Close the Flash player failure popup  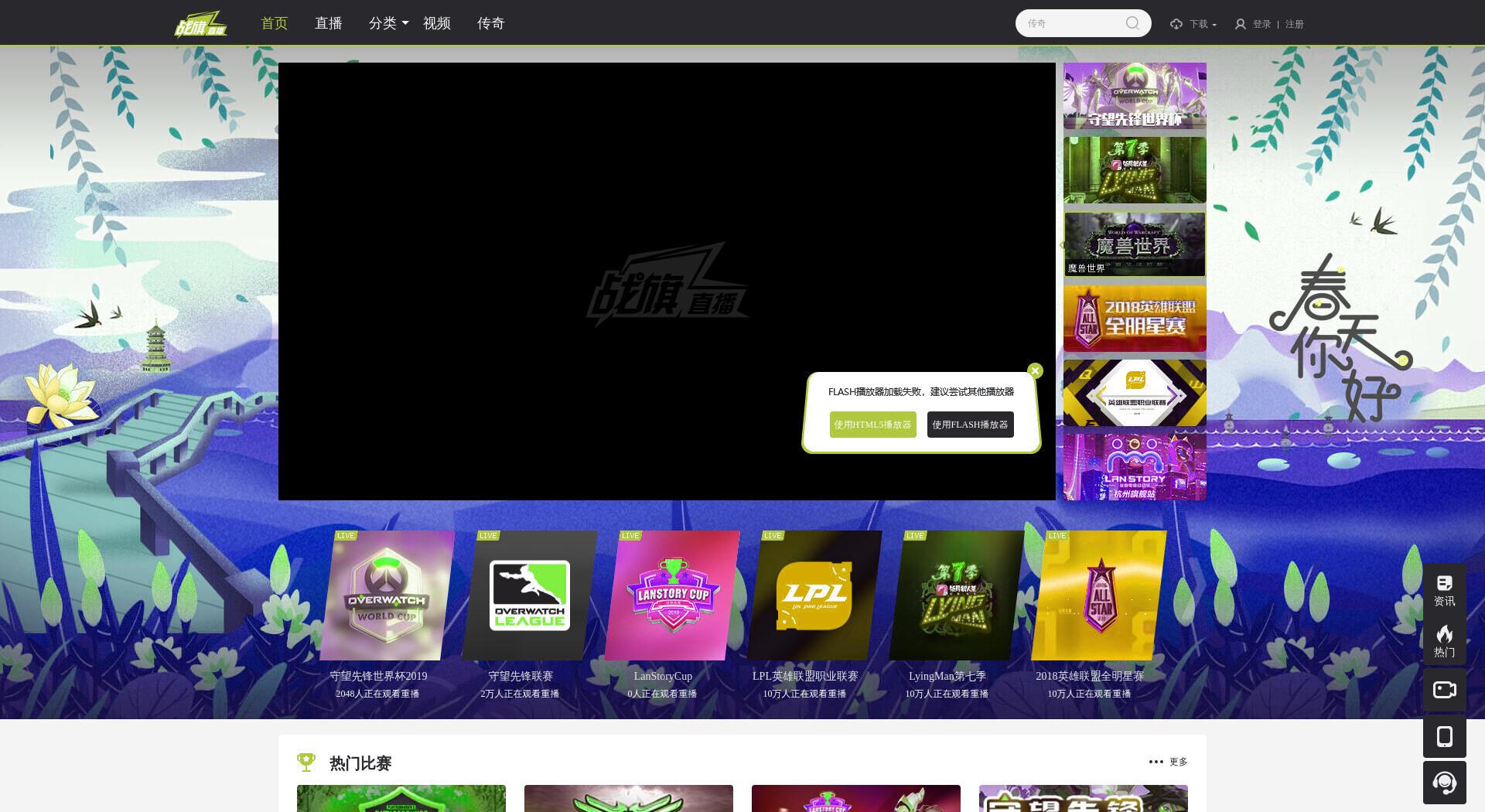tap(1035, 370)
